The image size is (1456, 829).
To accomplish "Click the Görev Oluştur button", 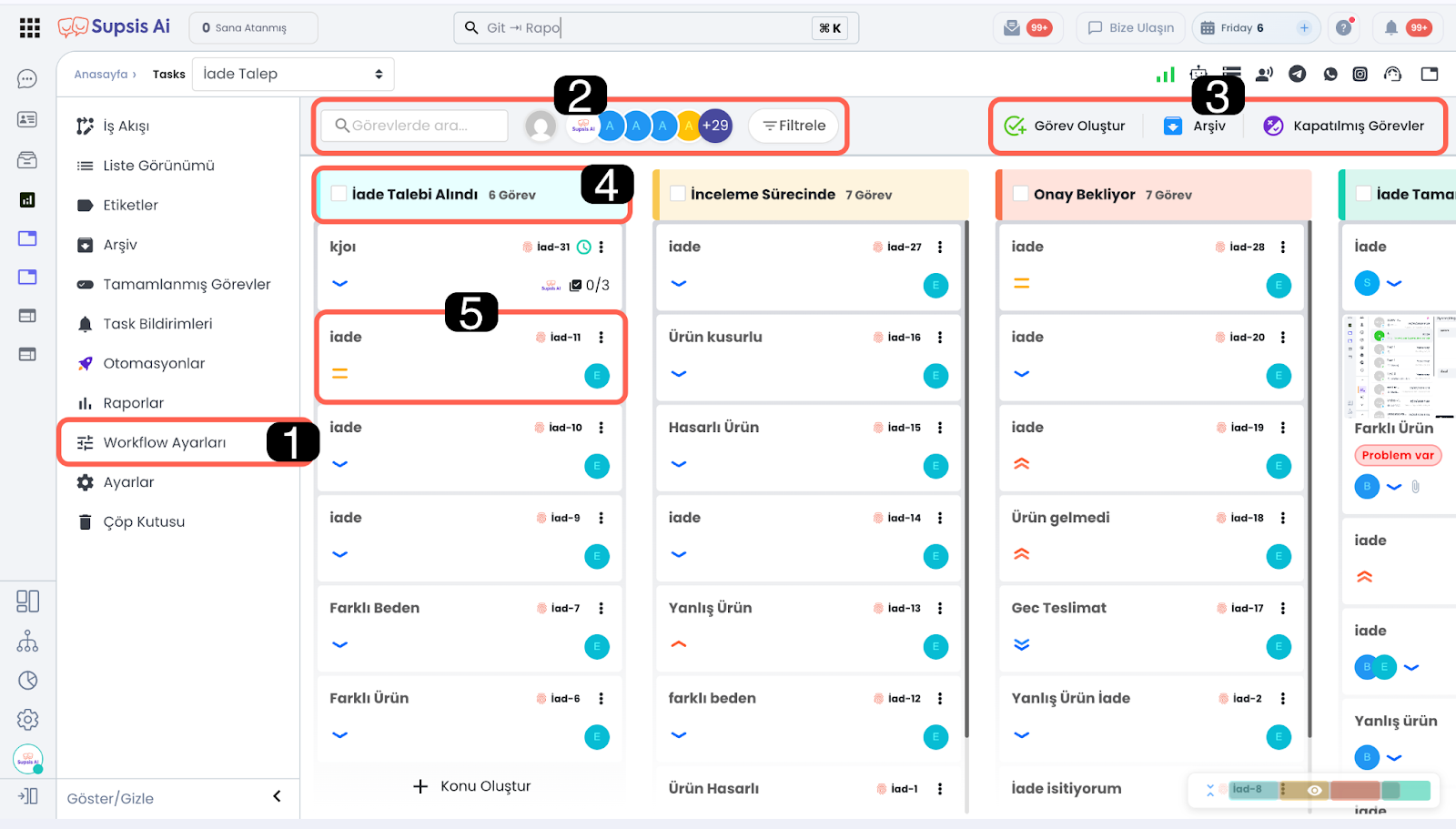I will click(x=1065, y=126).
